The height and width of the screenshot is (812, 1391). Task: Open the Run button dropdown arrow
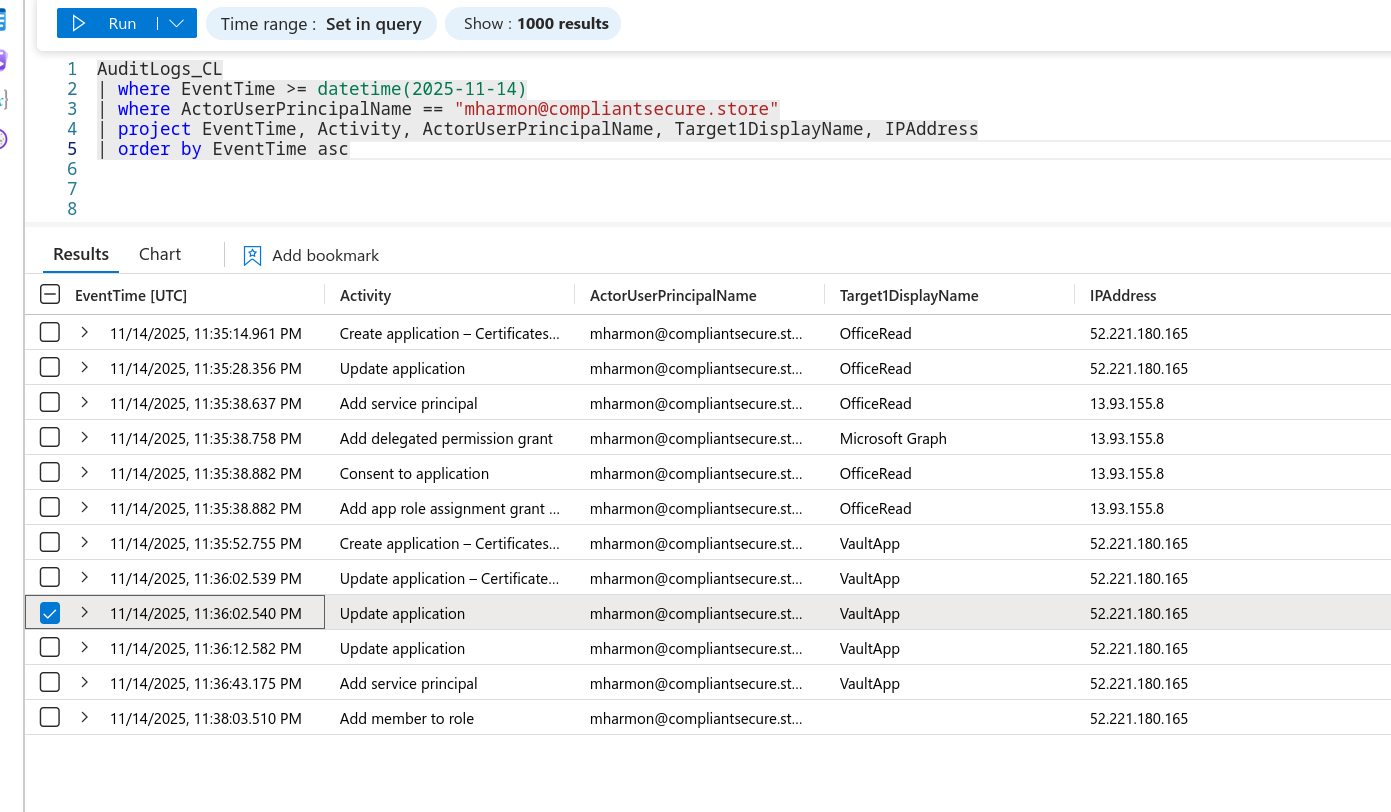coord(176,23)
